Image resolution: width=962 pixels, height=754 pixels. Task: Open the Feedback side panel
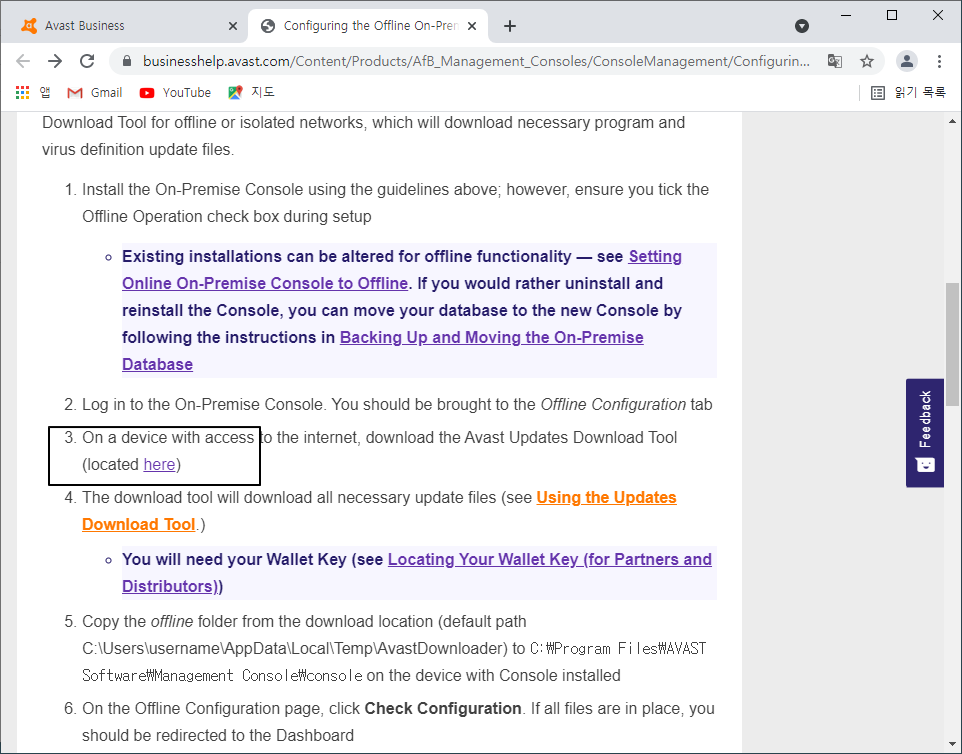925,433
